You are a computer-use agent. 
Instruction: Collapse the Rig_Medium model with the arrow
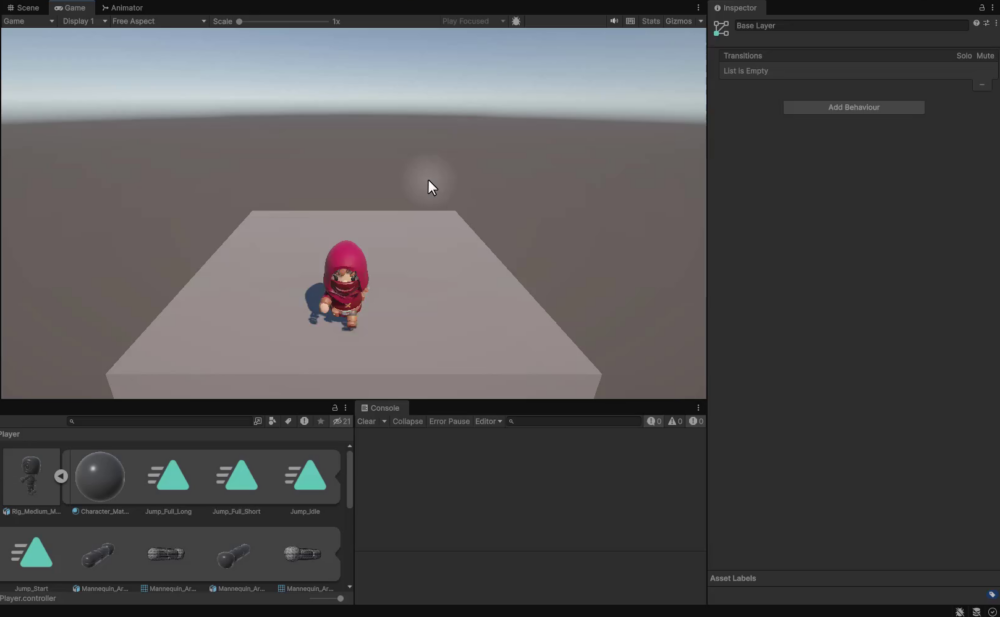(x=61, y=476)
